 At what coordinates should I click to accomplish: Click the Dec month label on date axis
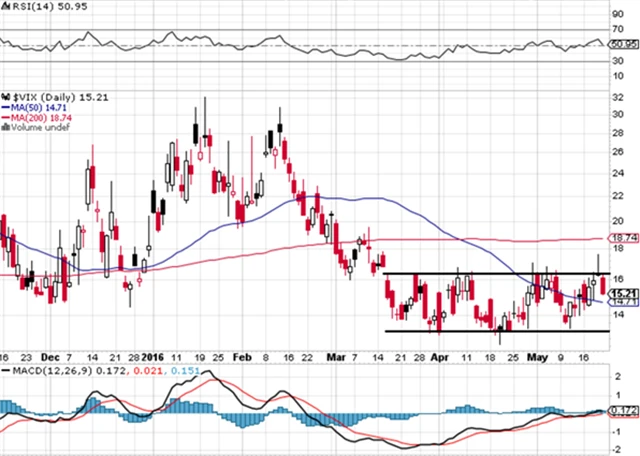click(50, 358)
